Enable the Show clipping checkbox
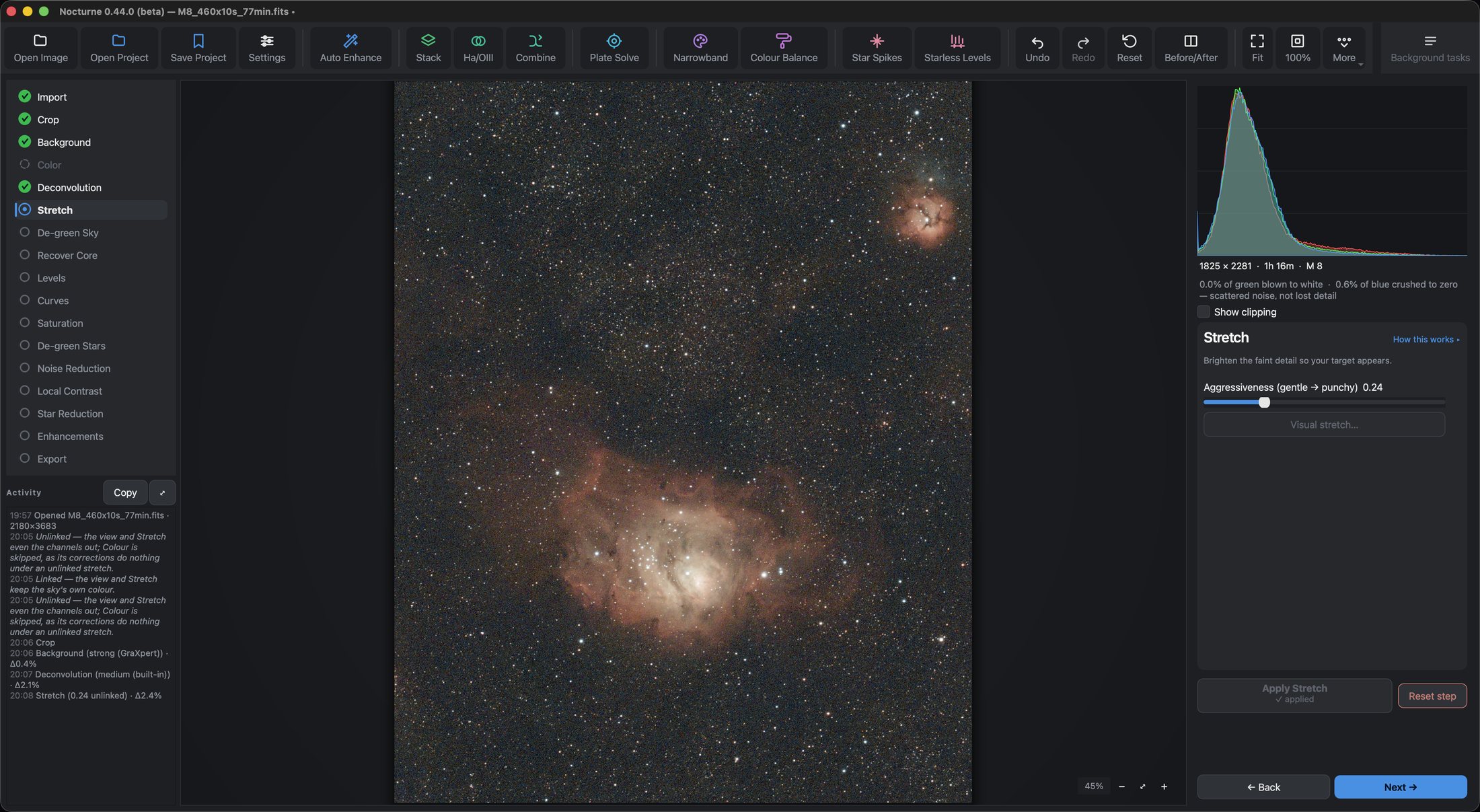1480x812 pixels. (1204, 312)
